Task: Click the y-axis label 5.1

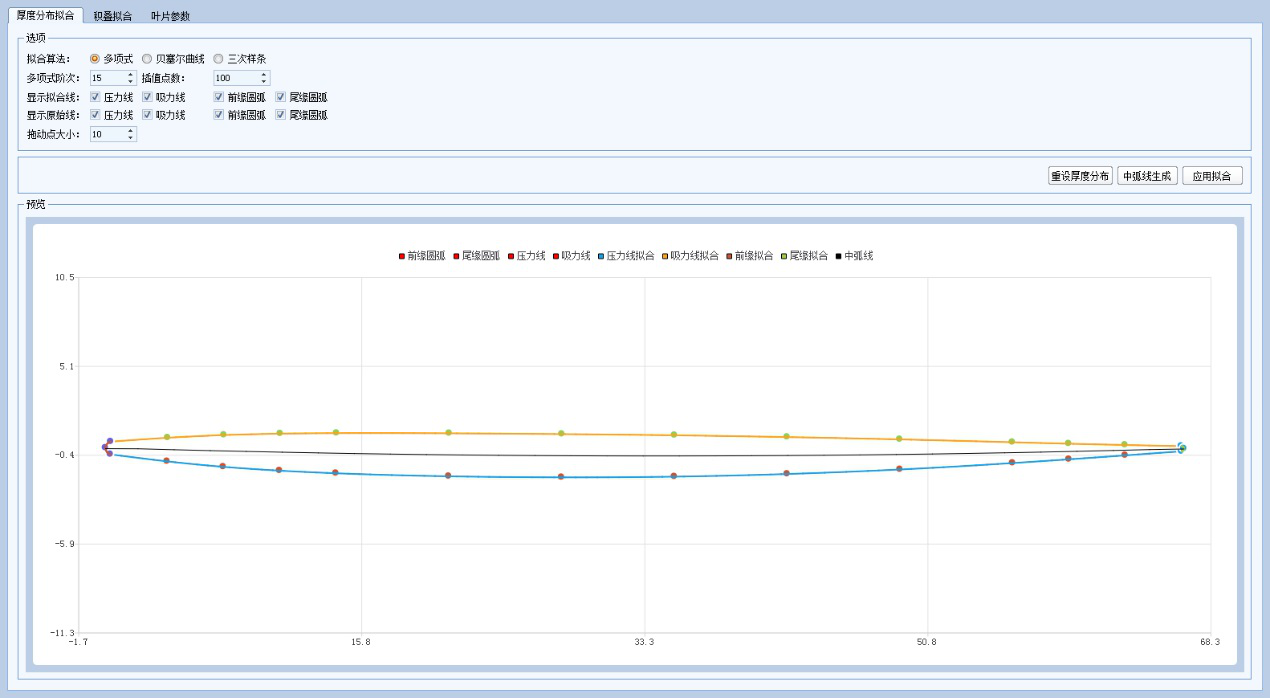Action: pos(67,366)
